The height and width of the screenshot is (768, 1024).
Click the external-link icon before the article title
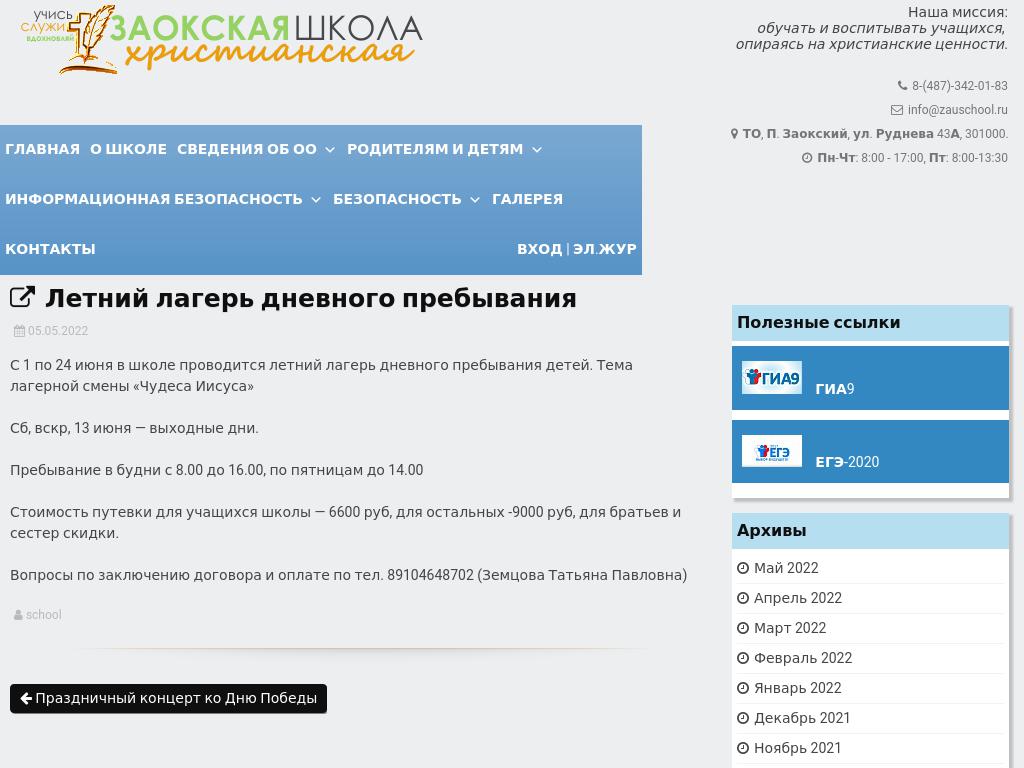click(x=22, y=297)
